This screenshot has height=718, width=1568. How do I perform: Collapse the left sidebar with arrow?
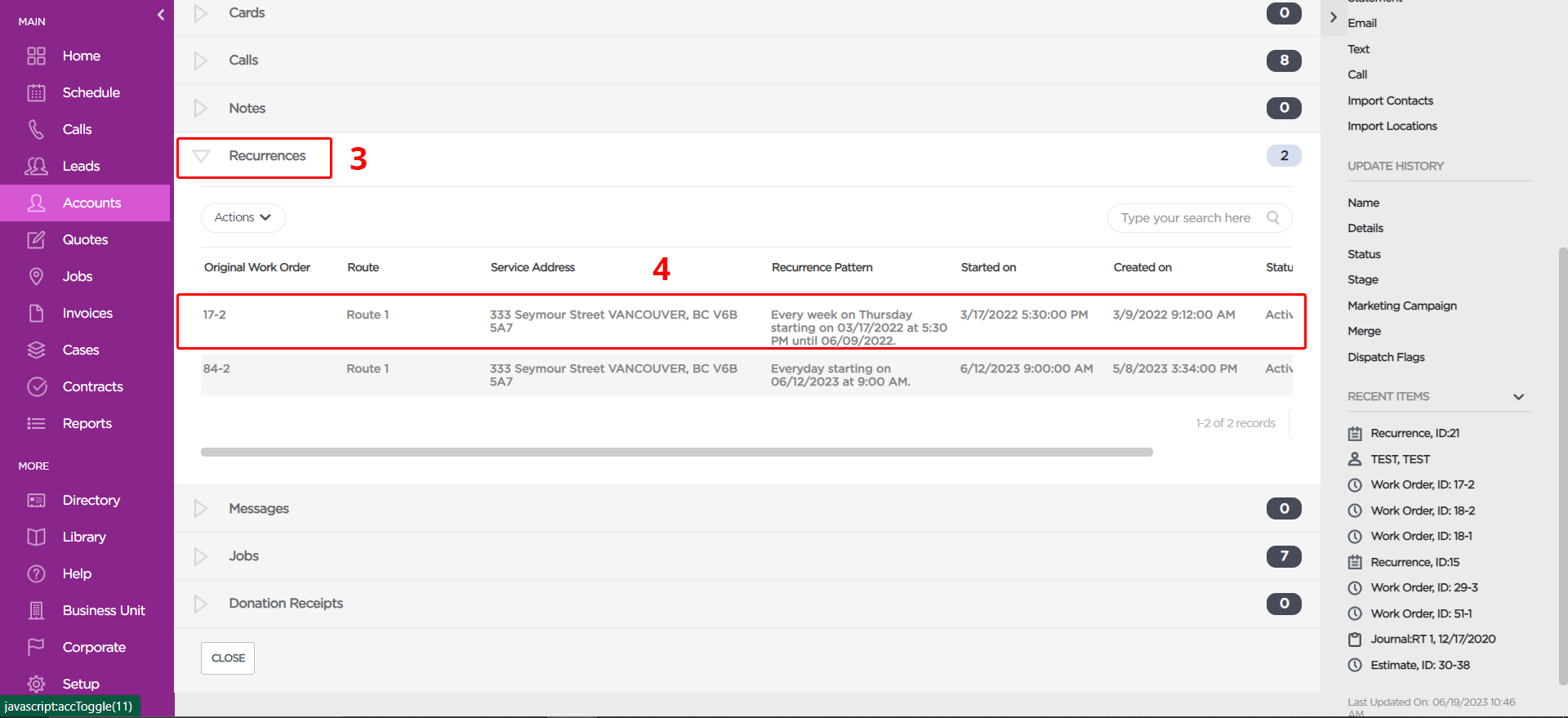[161, 15]
